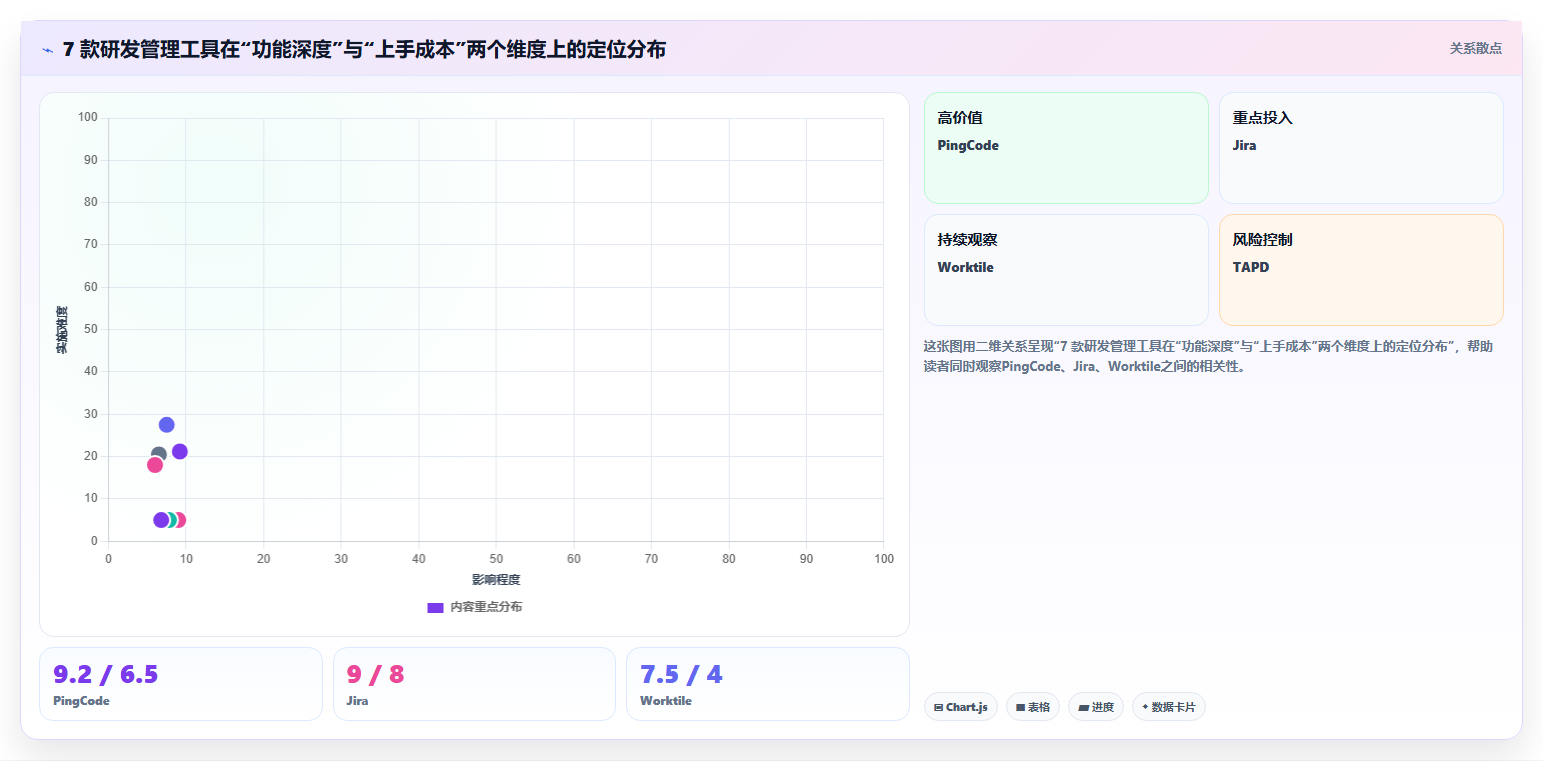The height and width of the screenshot is (761, 1543).
Task: Select the pink scatter point near 18
Action: 155,464
